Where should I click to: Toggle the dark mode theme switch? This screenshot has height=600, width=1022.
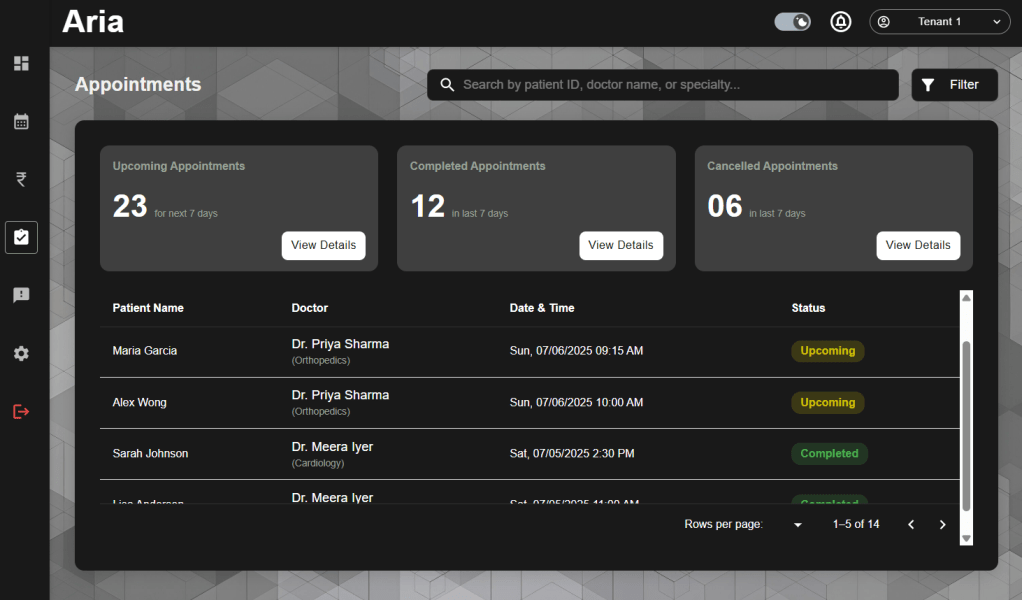[792, 22]
